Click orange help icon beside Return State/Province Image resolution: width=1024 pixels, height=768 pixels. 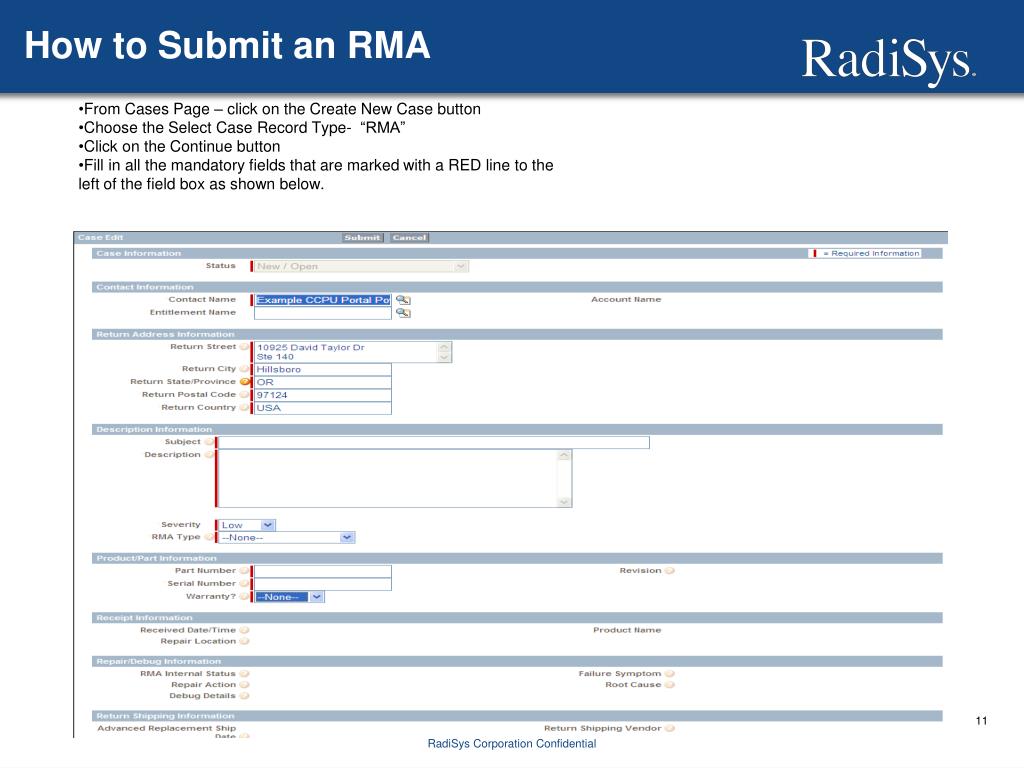[x=244, y=382]
